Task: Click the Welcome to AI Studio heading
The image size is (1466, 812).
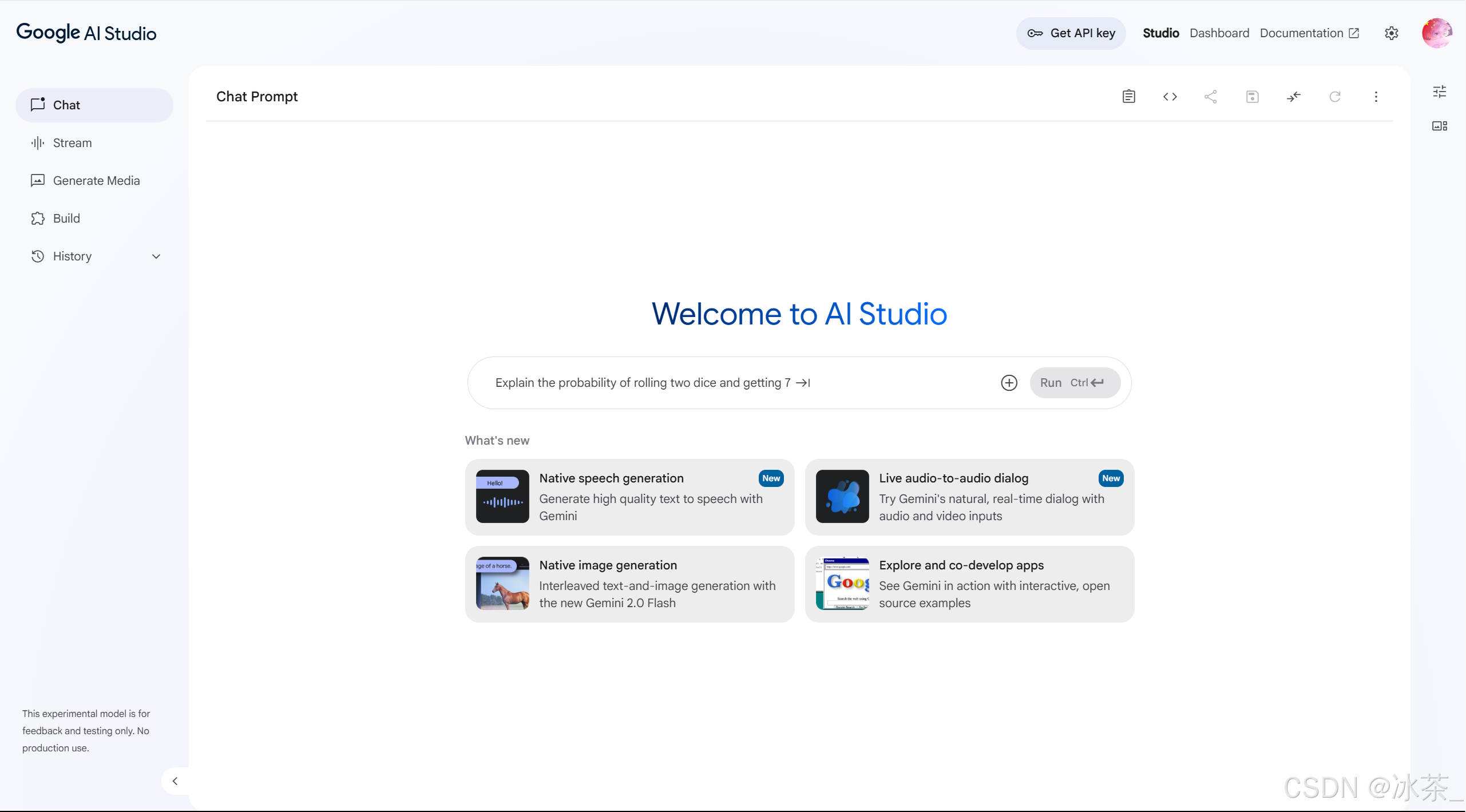Action: (x=799, y=314)
